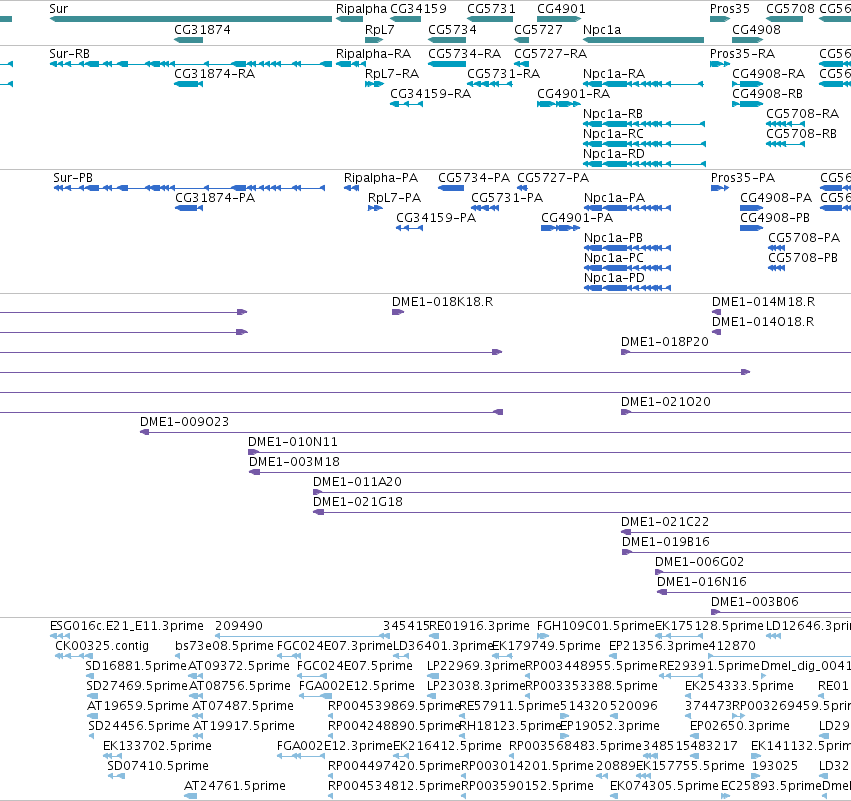Image resolution: width=851 pixels, height=801 pixels.
Task: Select the CG4901 gene
Action: coord(559,19)
